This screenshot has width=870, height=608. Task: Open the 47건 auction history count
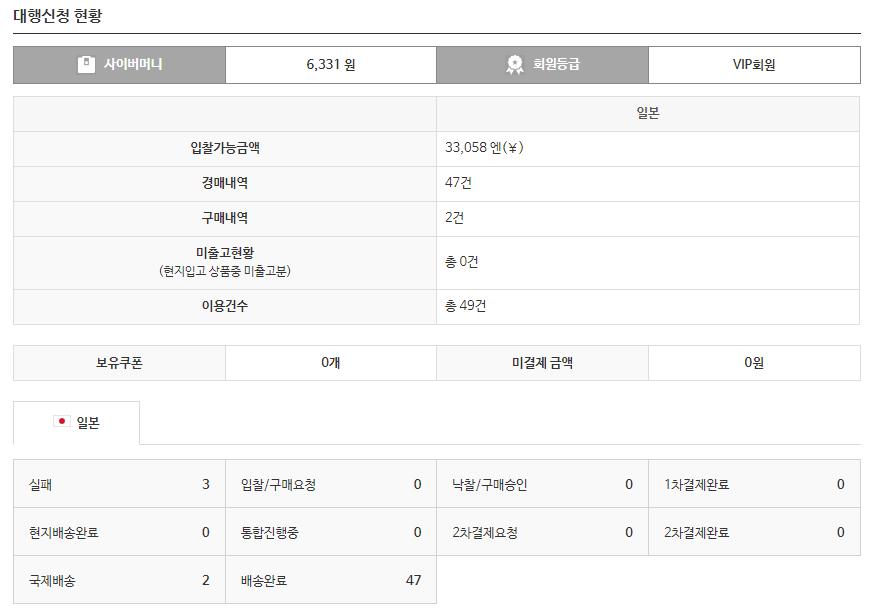[458, 183]
